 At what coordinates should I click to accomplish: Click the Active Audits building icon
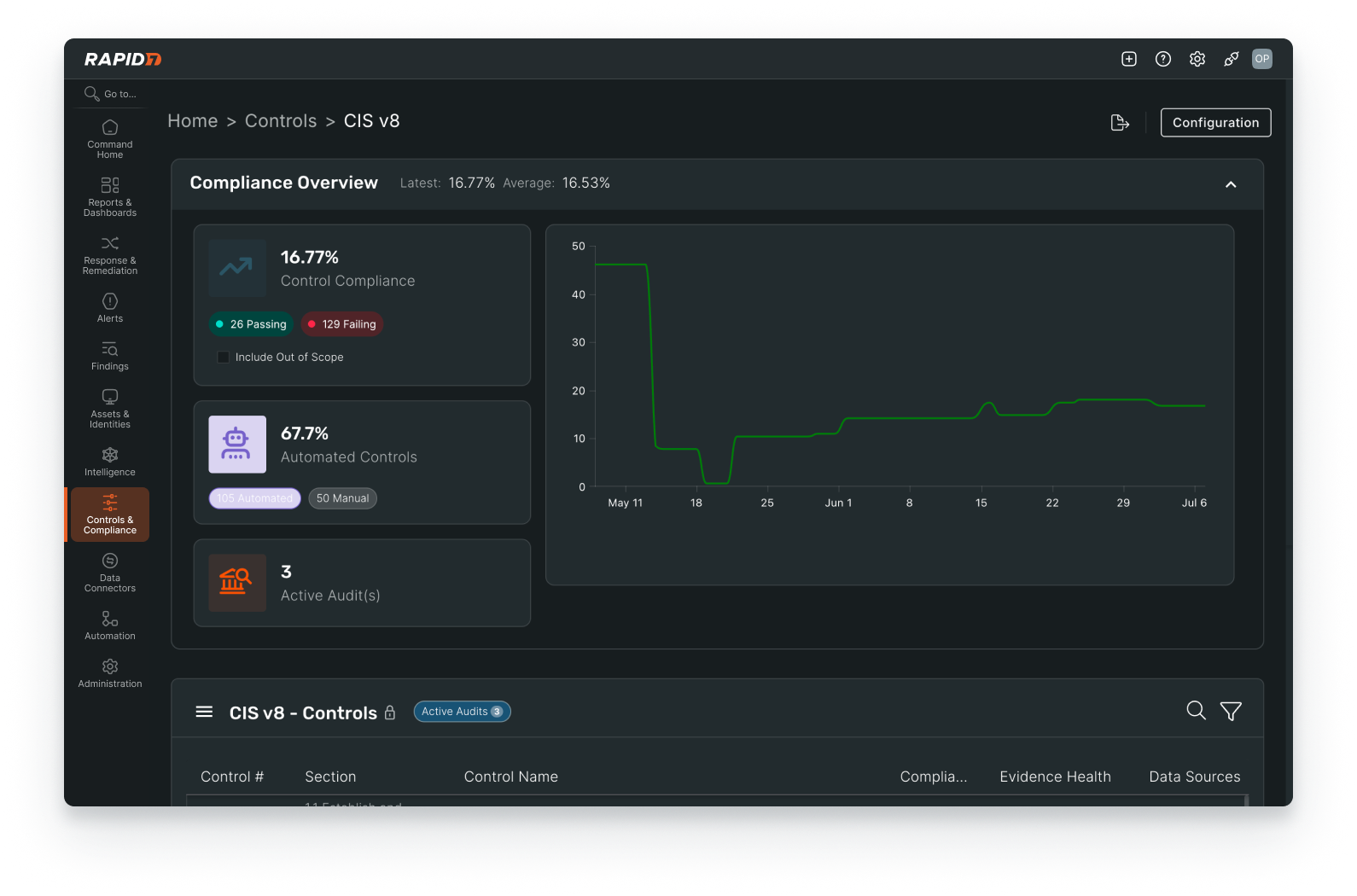237,583
